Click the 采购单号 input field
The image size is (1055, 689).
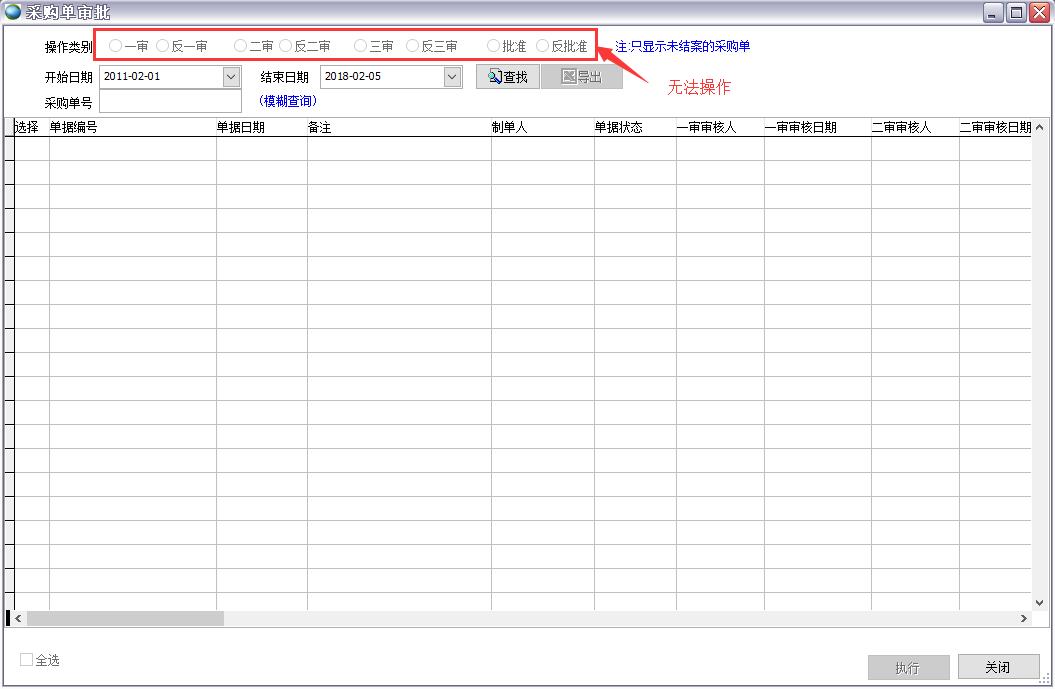point(170,102)
